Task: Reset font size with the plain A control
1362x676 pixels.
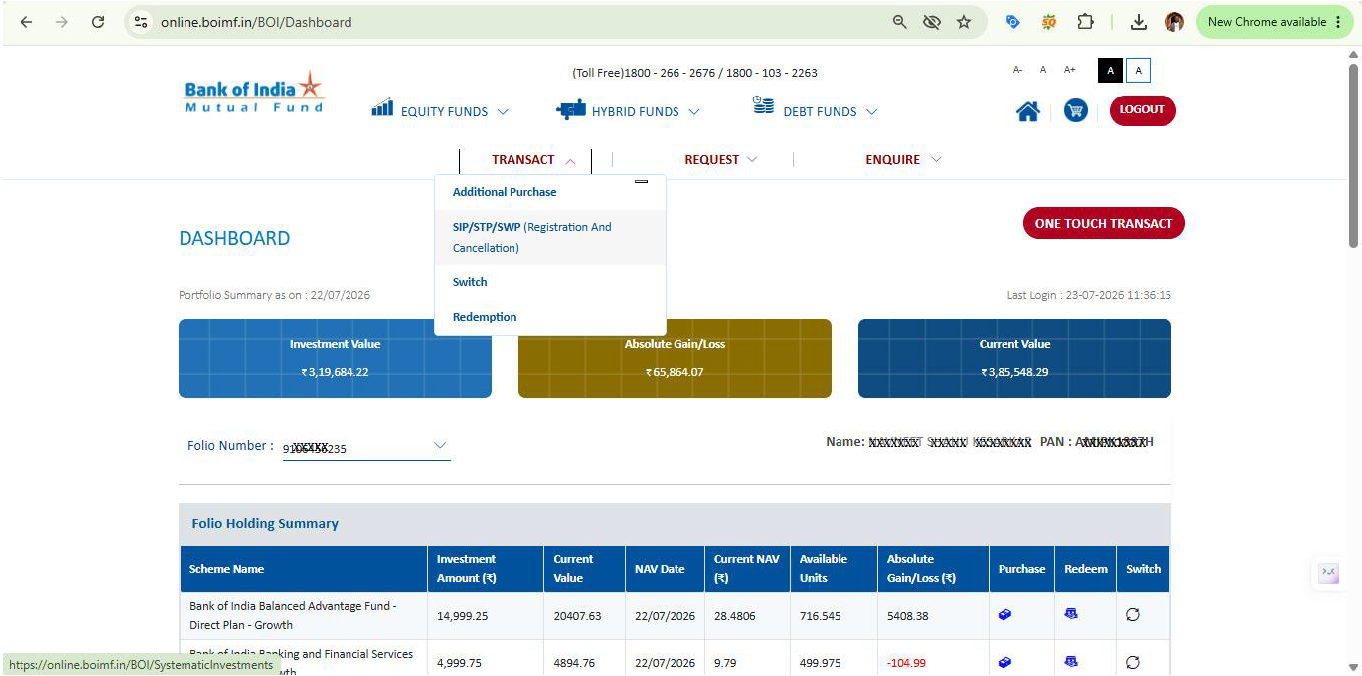Action: click(x=1043, y=70)
